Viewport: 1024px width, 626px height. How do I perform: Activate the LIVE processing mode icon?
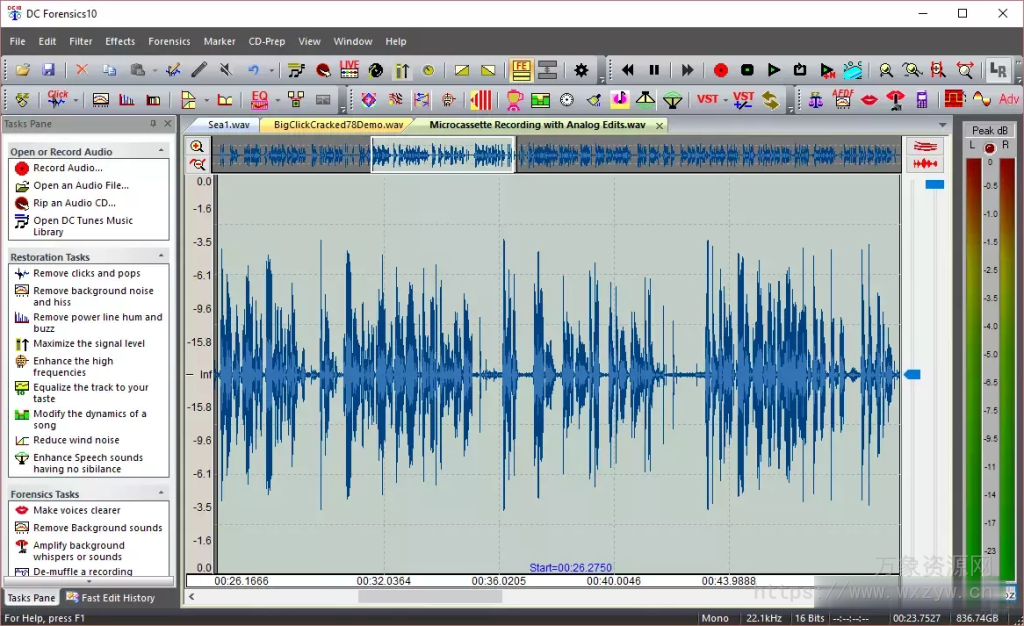coord(348,70)
